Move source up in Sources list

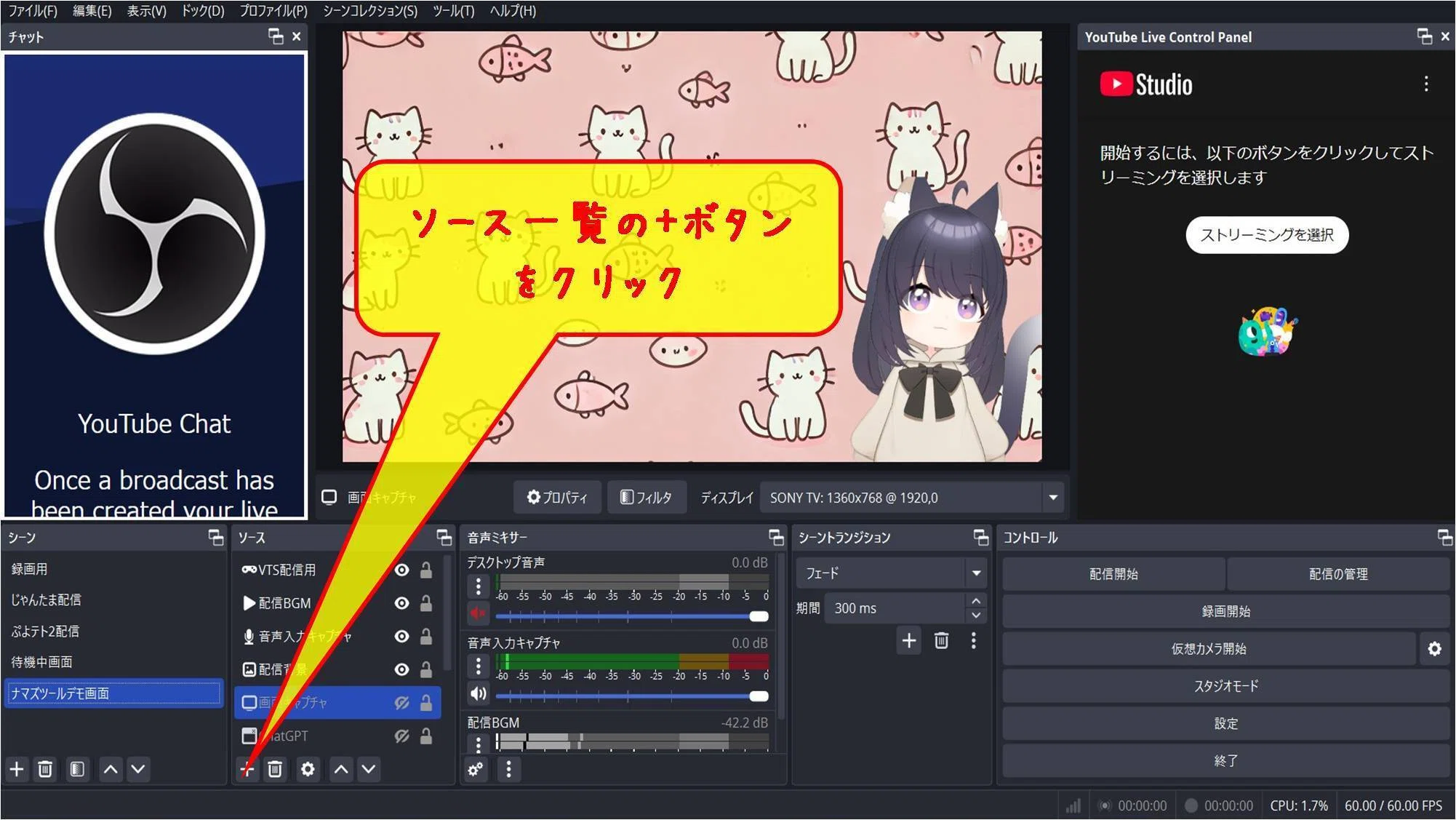click(x=341, y=768)
